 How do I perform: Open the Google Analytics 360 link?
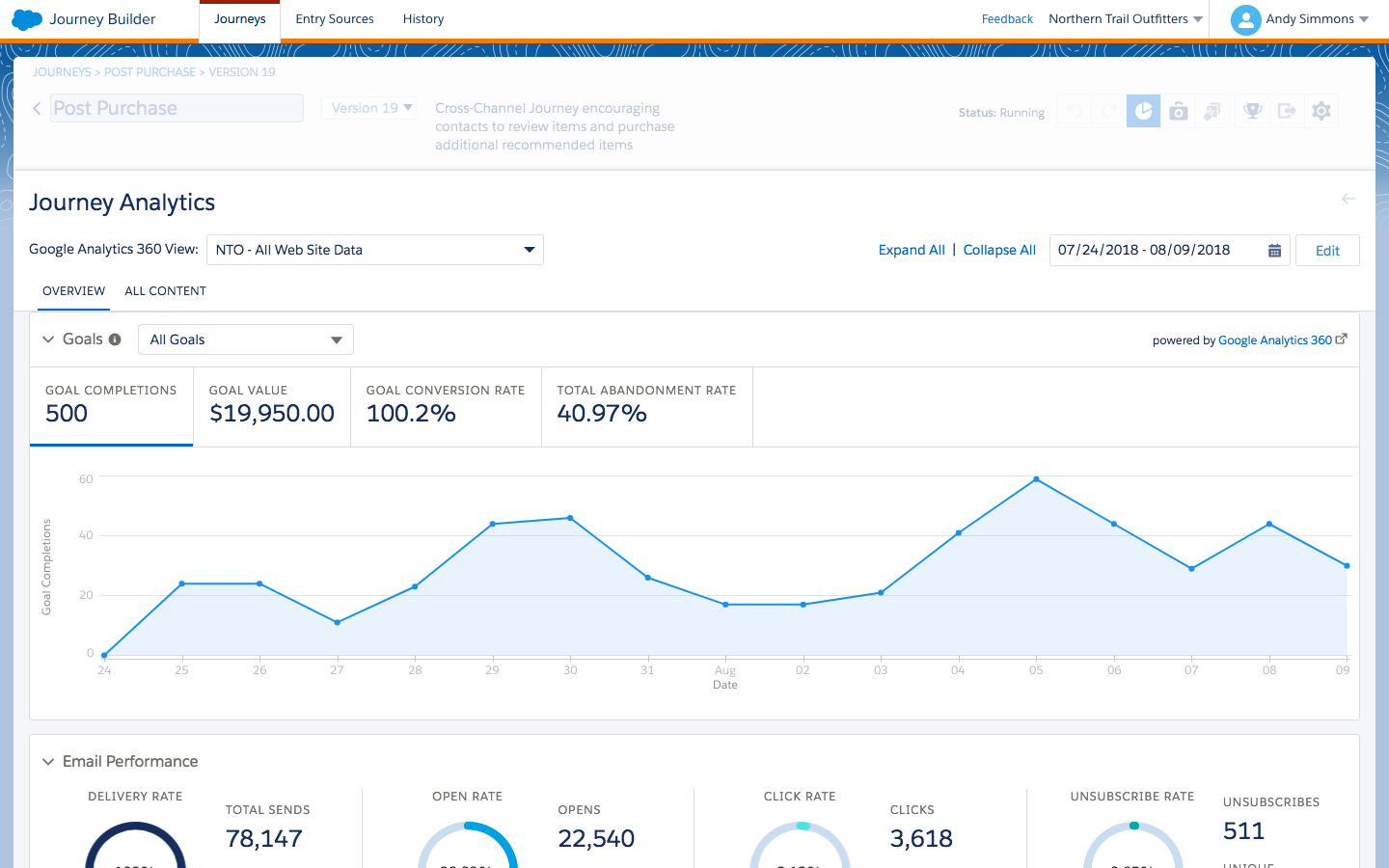point(1275,340)
